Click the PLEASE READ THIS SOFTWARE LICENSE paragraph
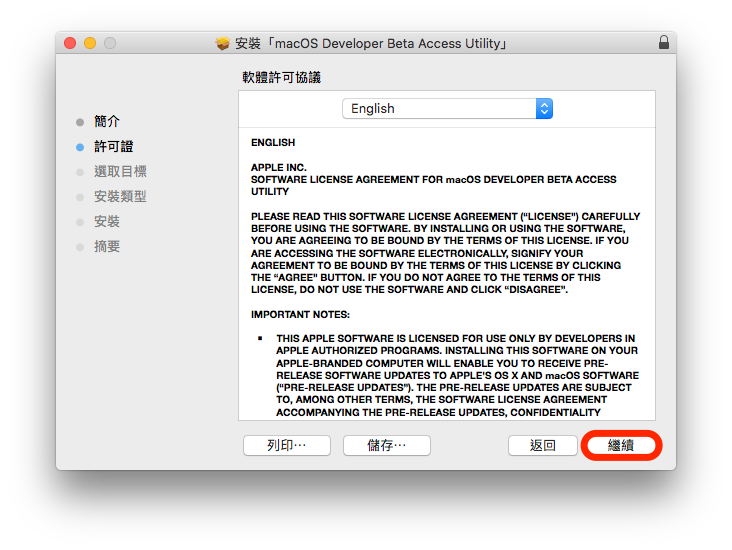 [445, 253]
